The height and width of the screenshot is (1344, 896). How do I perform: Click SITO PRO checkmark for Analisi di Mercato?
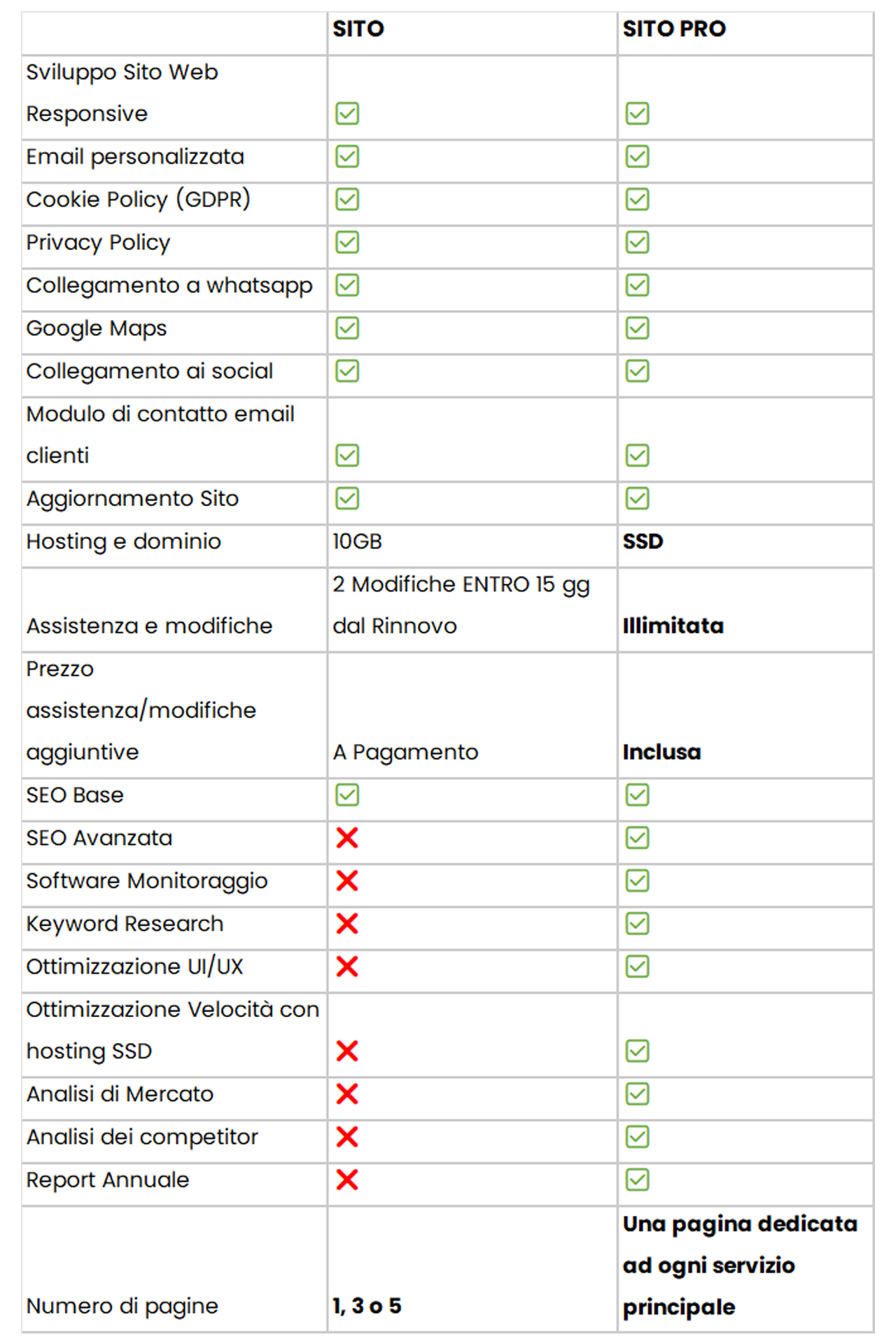(637, 1094)
